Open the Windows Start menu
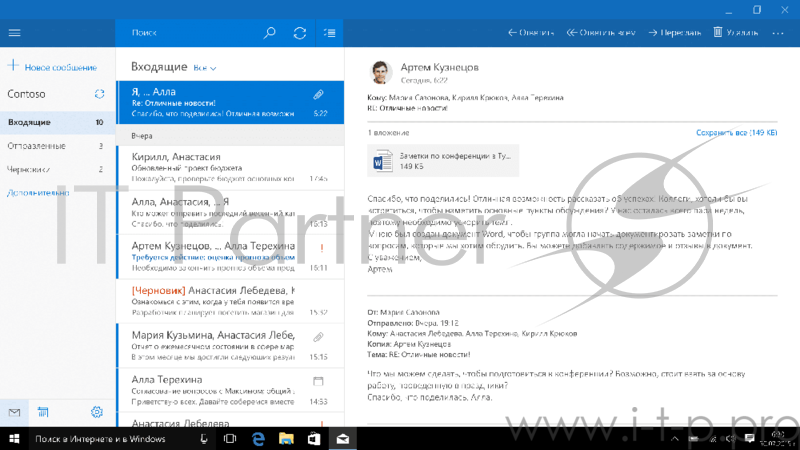Image resolution: width=800 pixels, height=450 pixels. coord(14,439)
